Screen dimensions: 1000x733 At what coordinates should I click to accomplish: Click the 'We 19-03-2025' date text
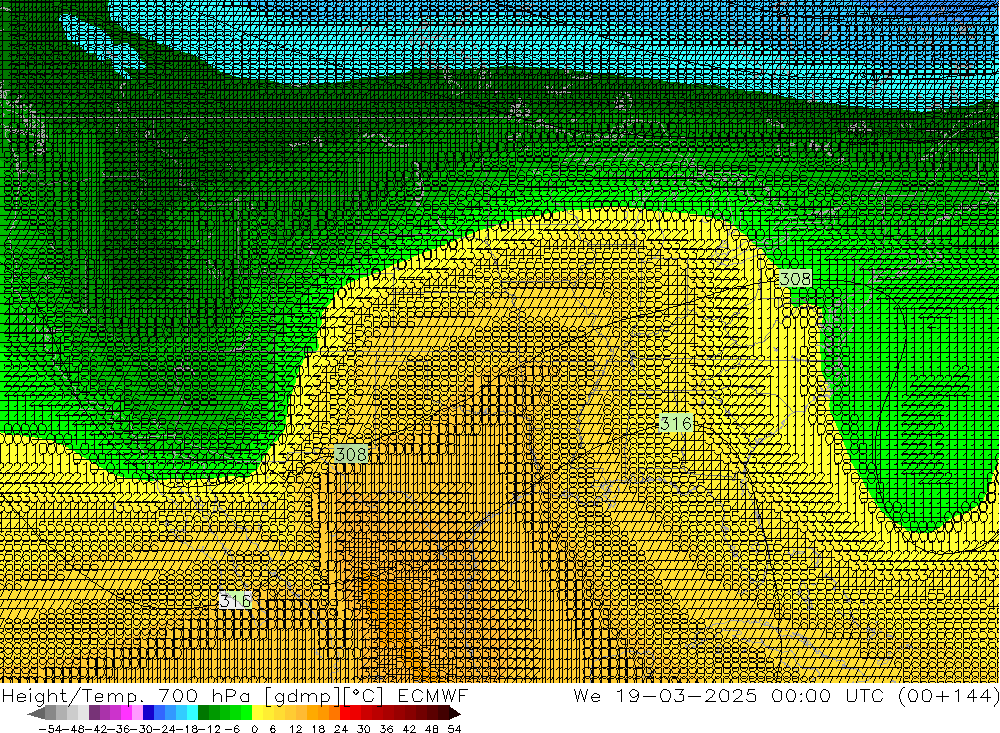[665, 695]
